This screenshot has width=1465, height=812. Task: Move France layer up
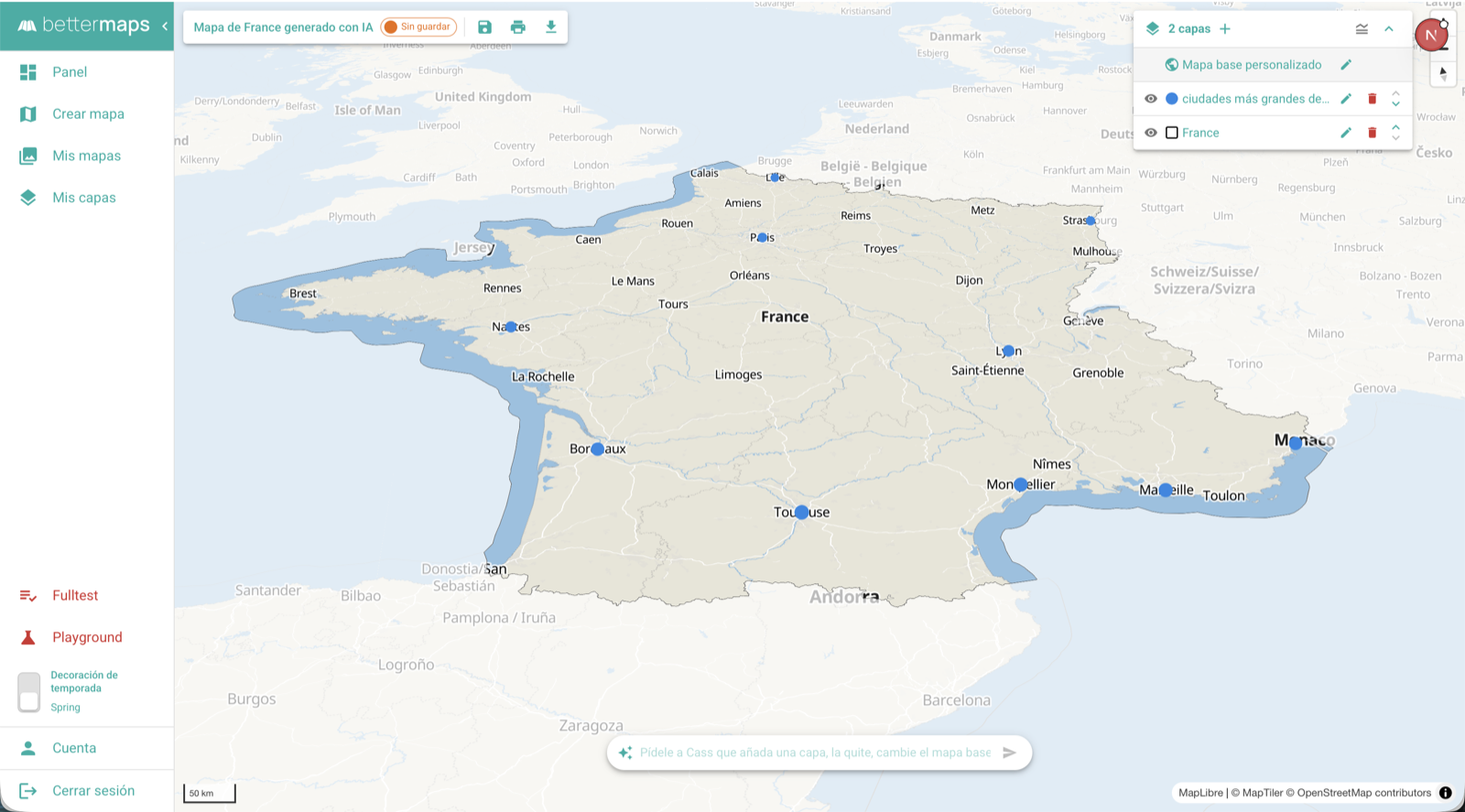1395,127
